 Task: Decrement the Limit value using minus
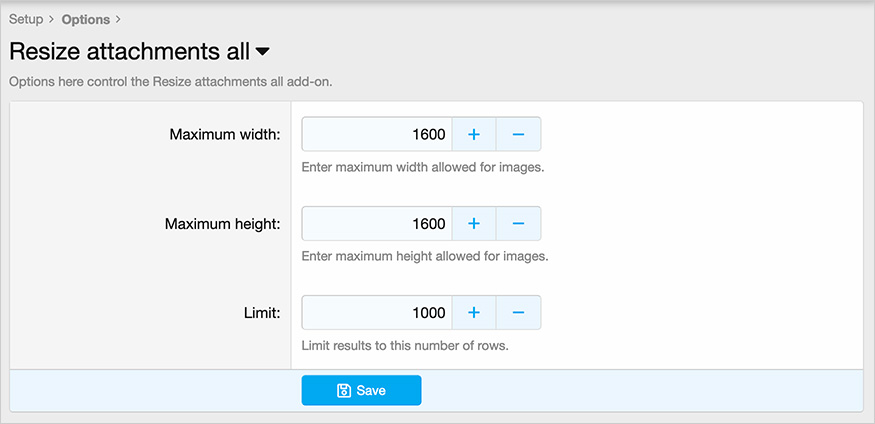(518, 313)
